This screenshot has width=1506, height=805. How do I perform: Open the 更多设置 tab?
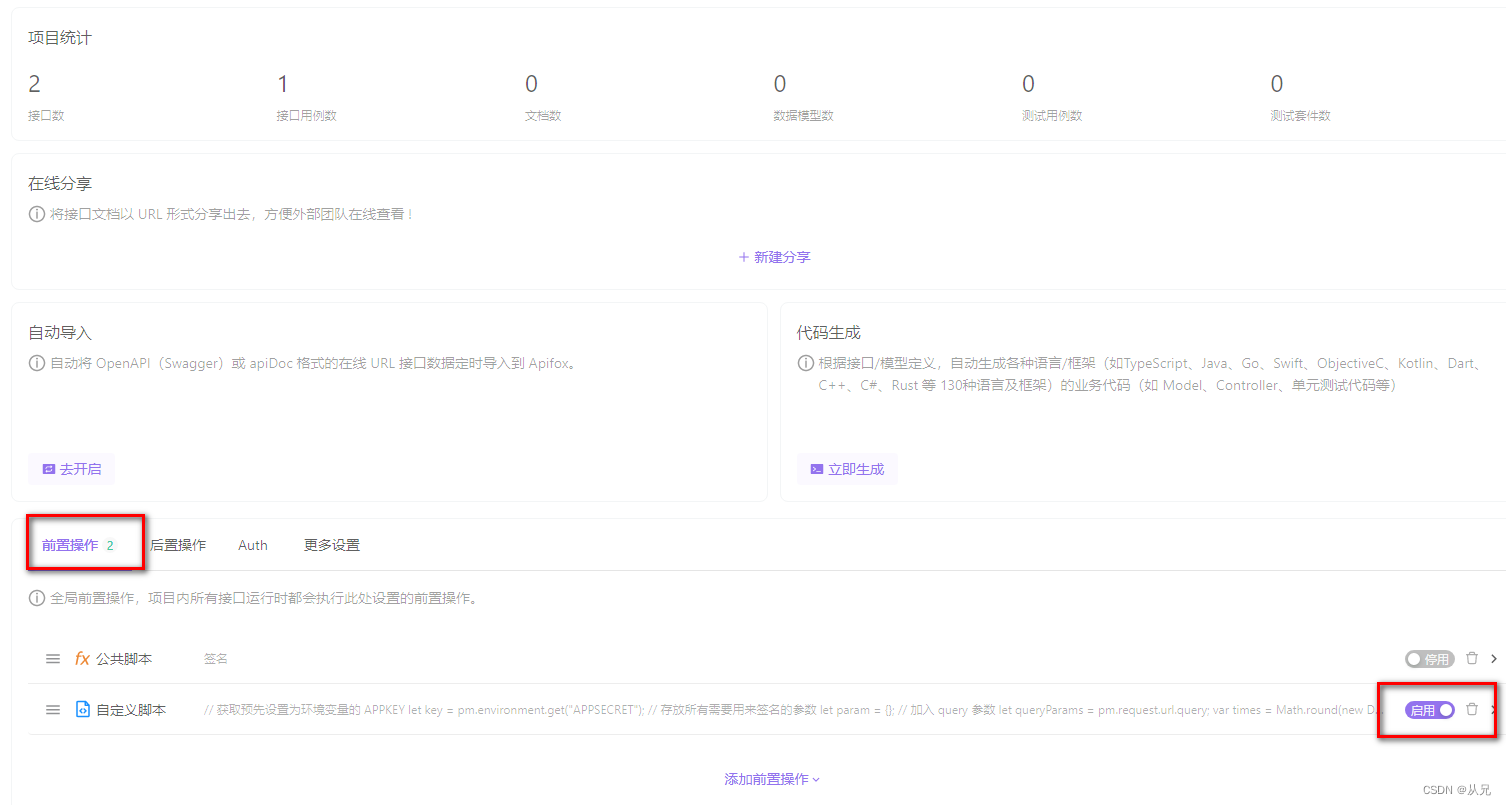332,545
